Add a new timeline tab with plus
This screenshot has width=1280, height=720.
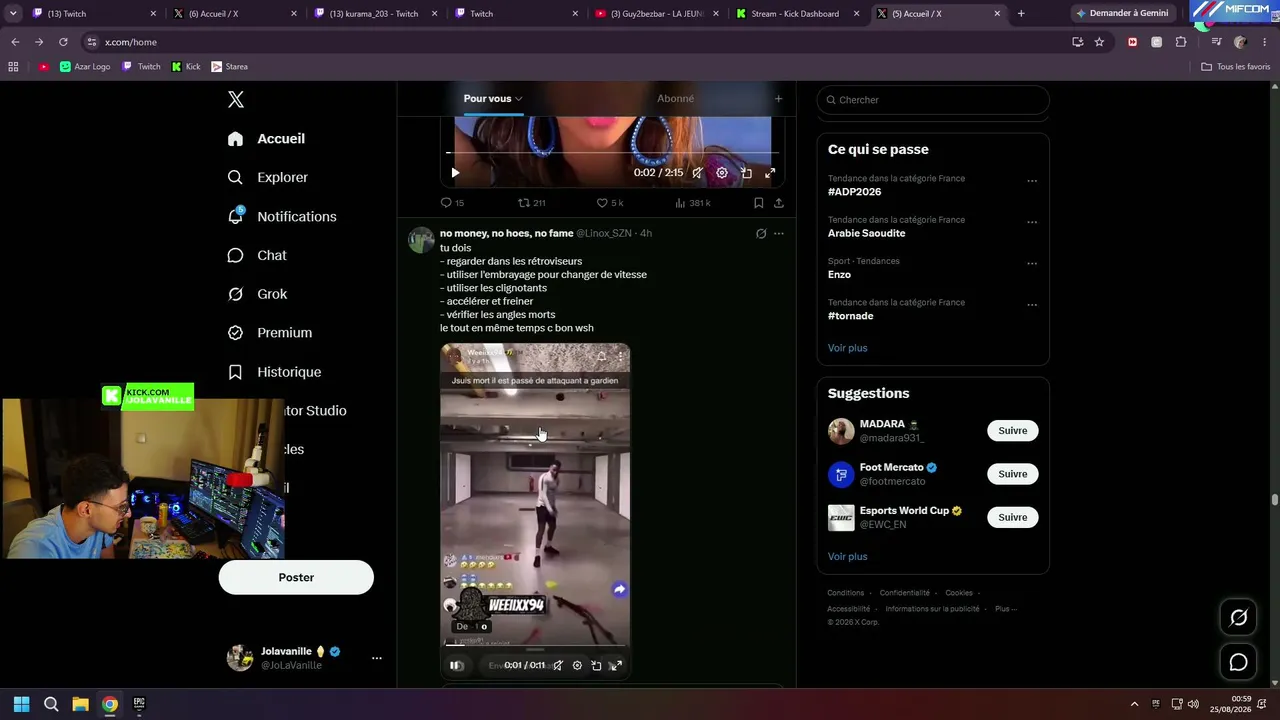[x=778, y=99]
